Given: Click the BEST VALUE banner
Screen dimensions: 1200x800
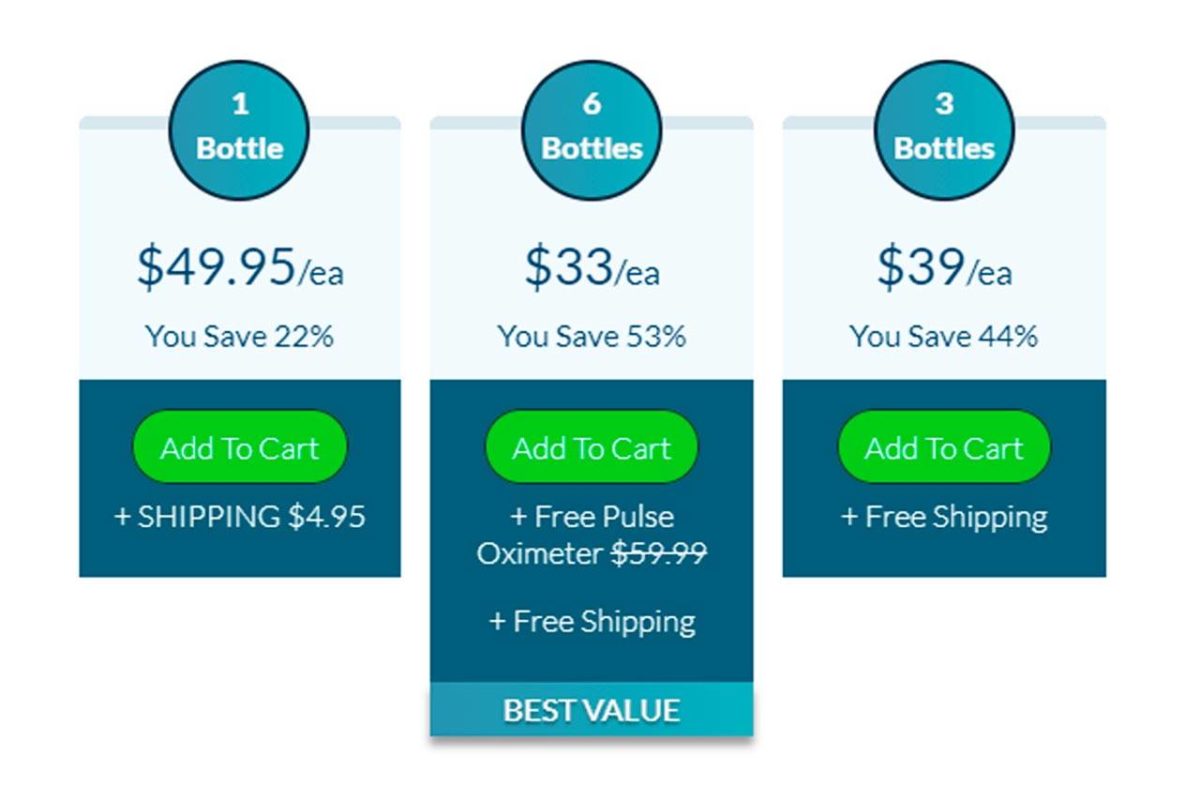Looking at the screenshot, I should [x=592, y=710].
